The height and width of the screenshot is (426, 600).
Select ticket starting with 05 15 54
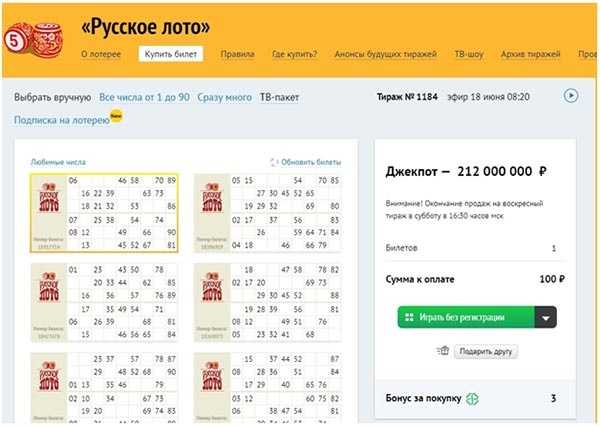(267, 213)
